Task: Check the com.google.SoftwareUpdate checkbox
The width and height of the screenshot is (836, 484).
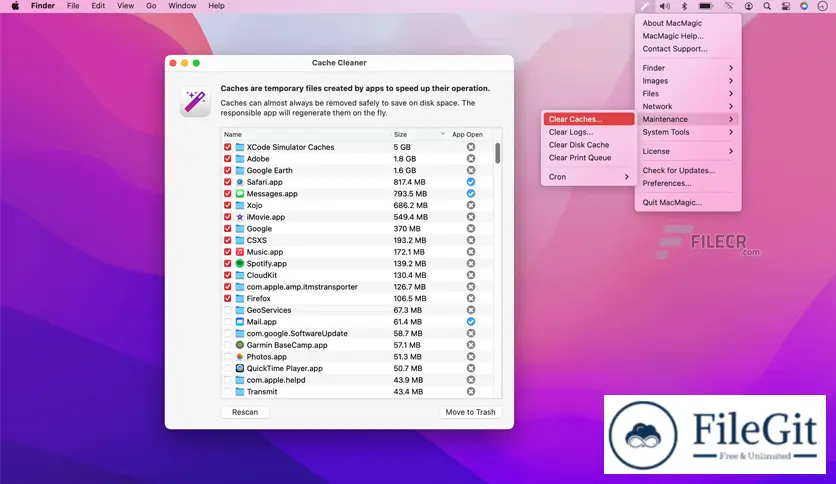Action: (x=228, y=333)
